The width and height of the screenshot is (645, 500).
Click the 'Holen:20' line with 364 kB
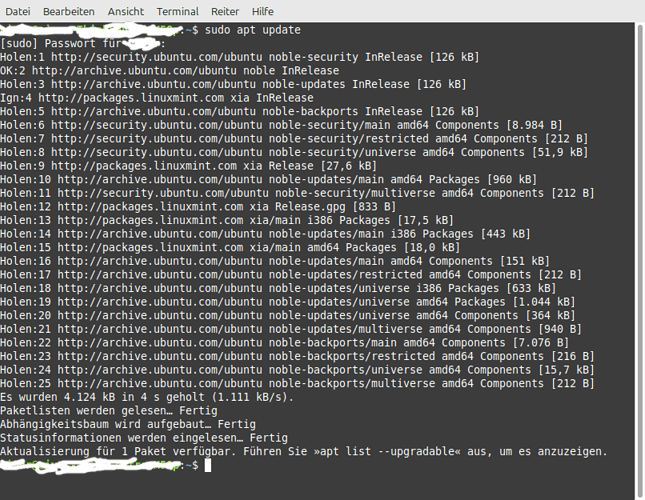[288, 315]
